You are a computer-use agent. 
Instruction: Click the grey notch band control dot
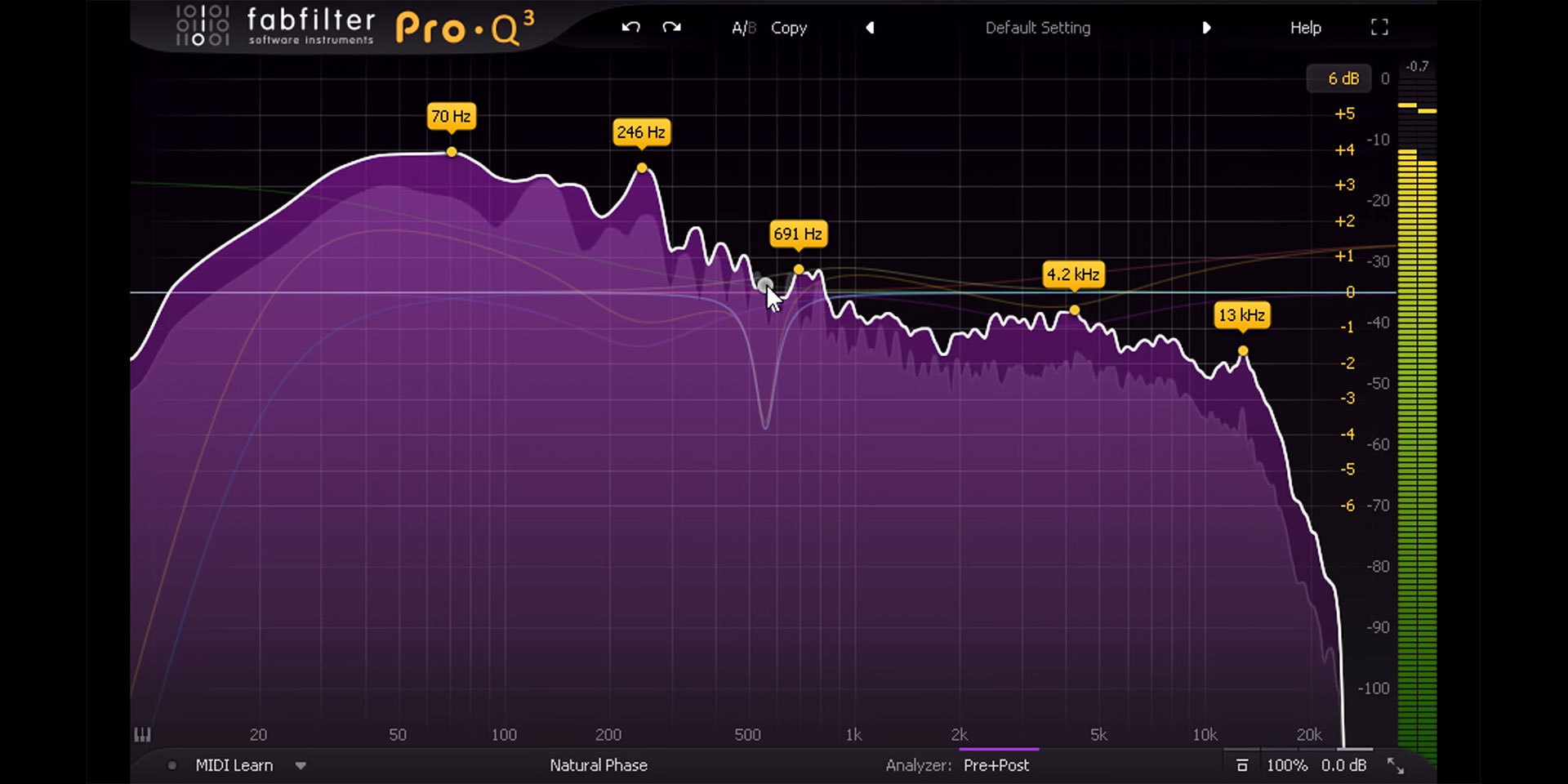coord(764,285)
